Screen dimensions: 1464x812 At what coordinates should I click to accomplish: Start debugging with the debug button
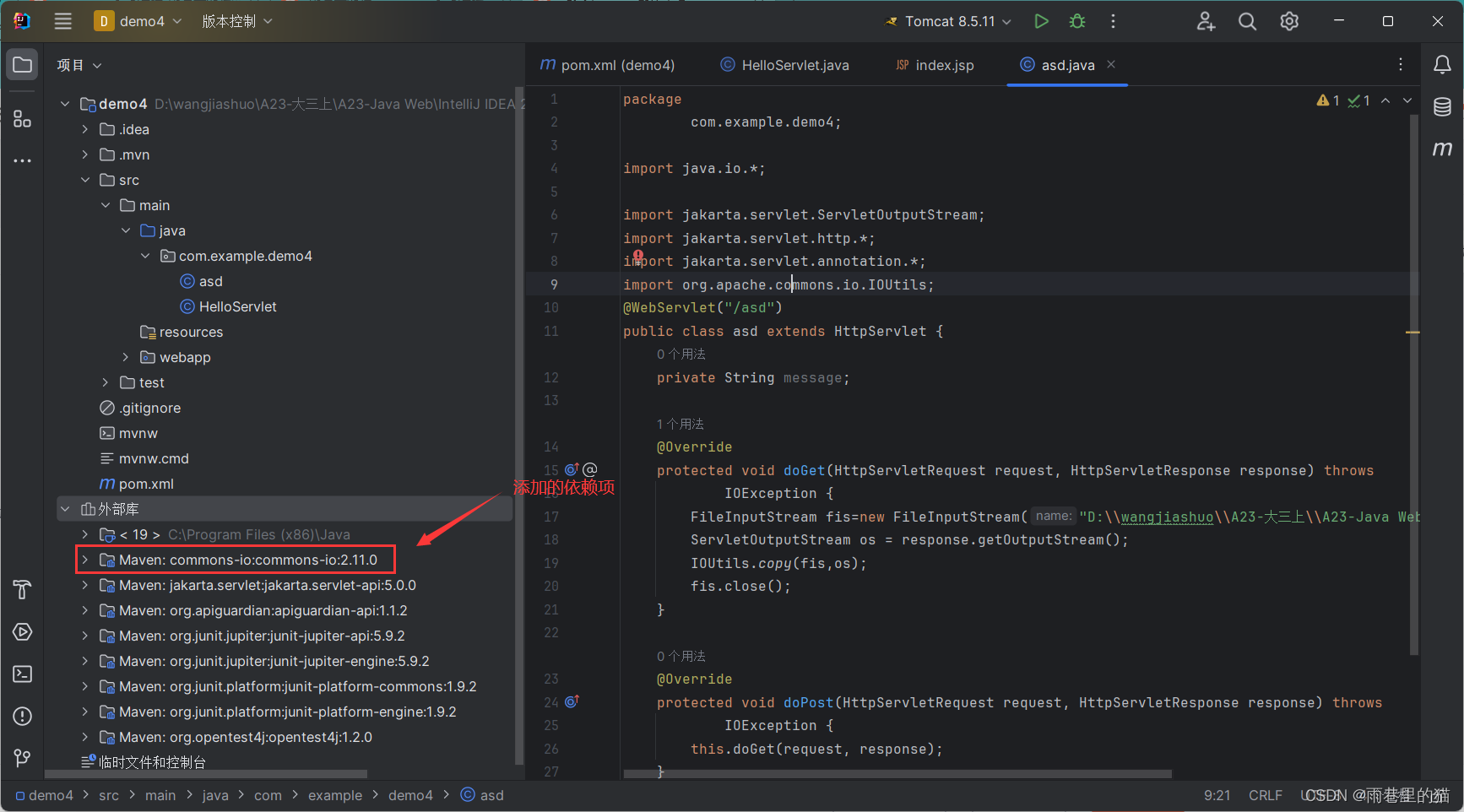point(1077,21)
